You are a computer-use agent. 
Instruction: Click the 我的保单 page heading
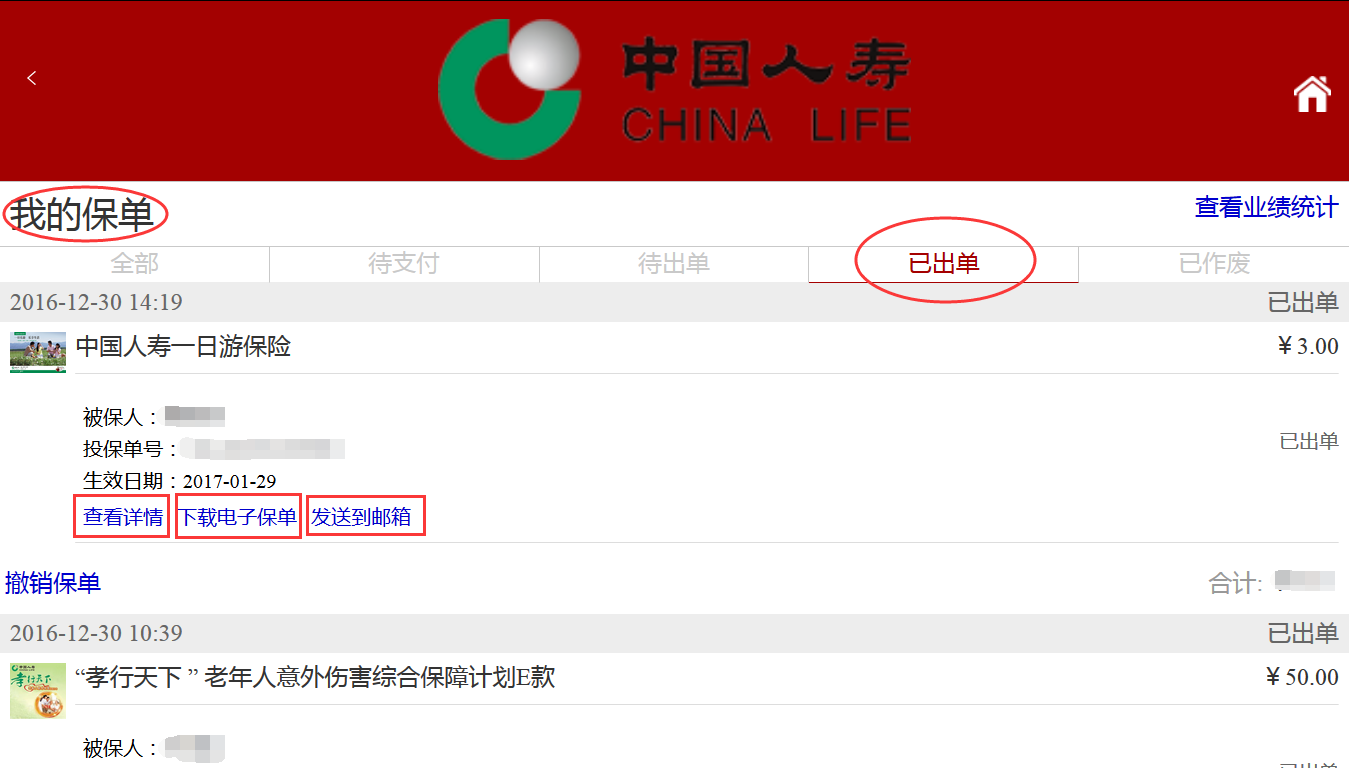click(82, 215)
